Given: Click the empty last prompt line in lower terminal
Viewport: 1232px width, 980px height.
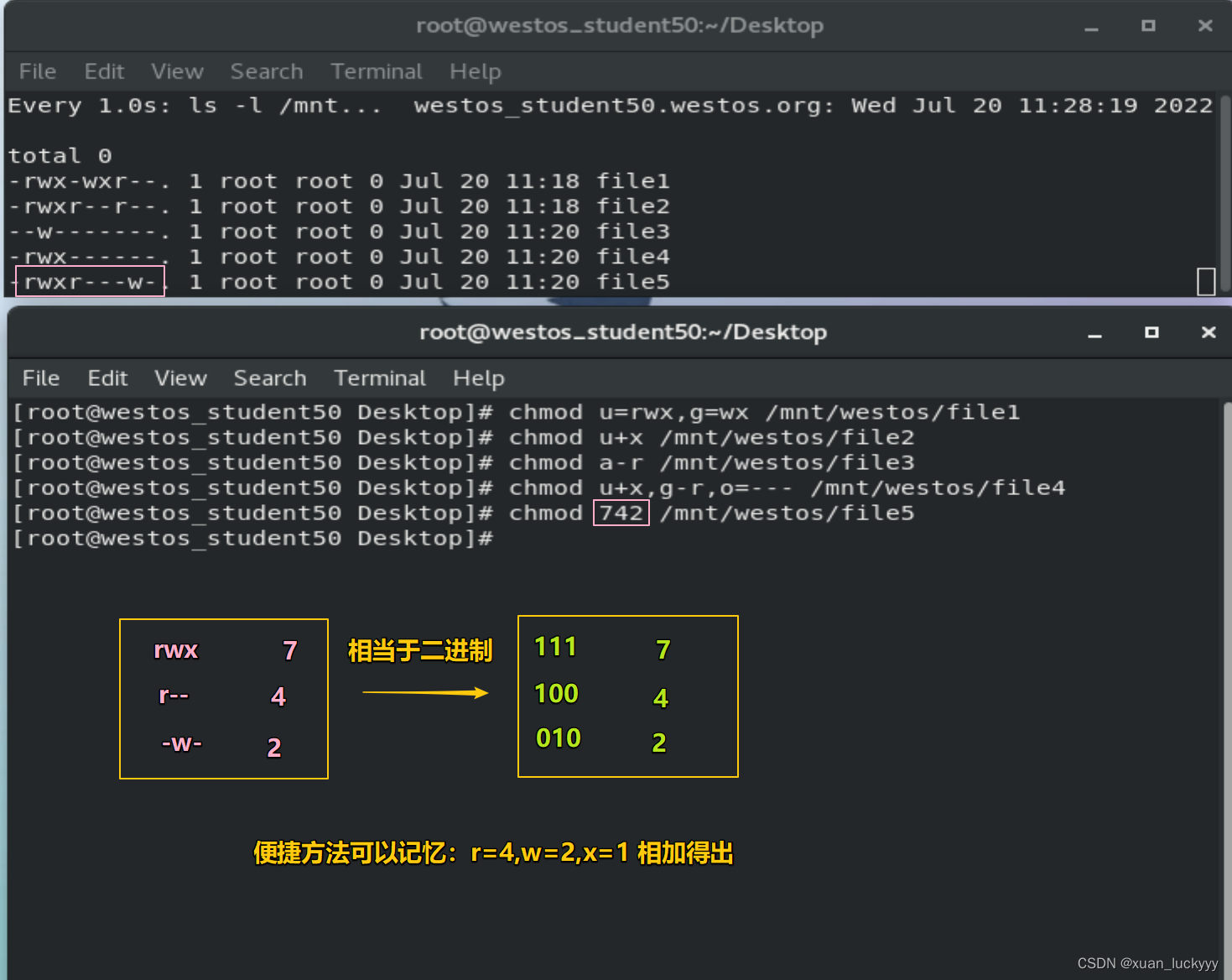Looking at the screenshot, I should 253,539.
